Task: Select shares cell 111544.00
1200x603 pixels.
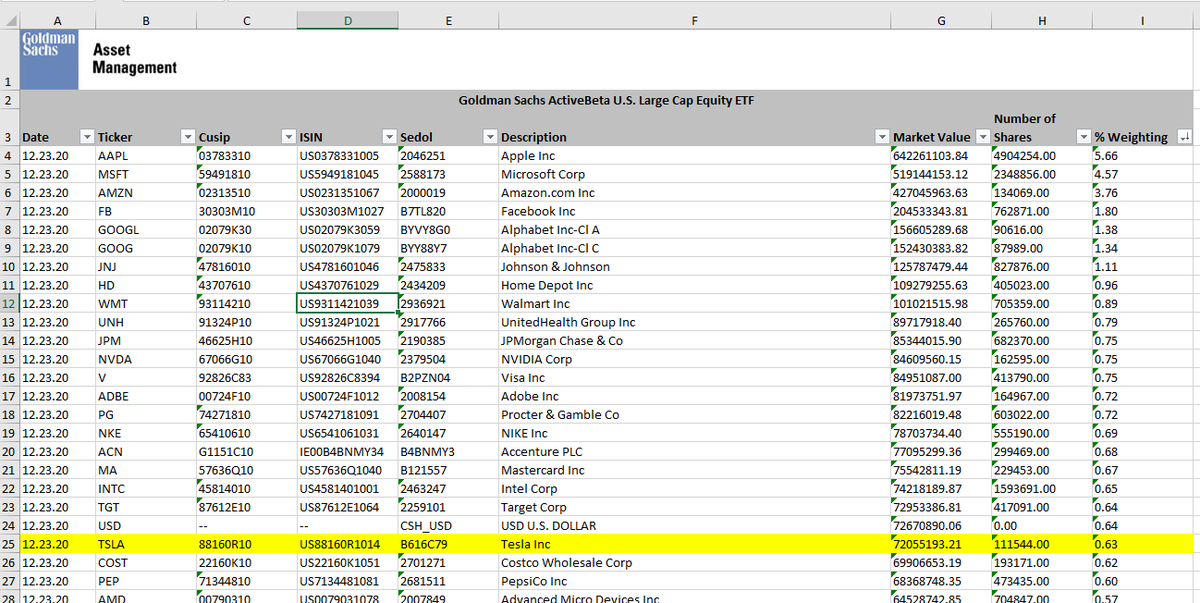Action: pos(1042,544)
